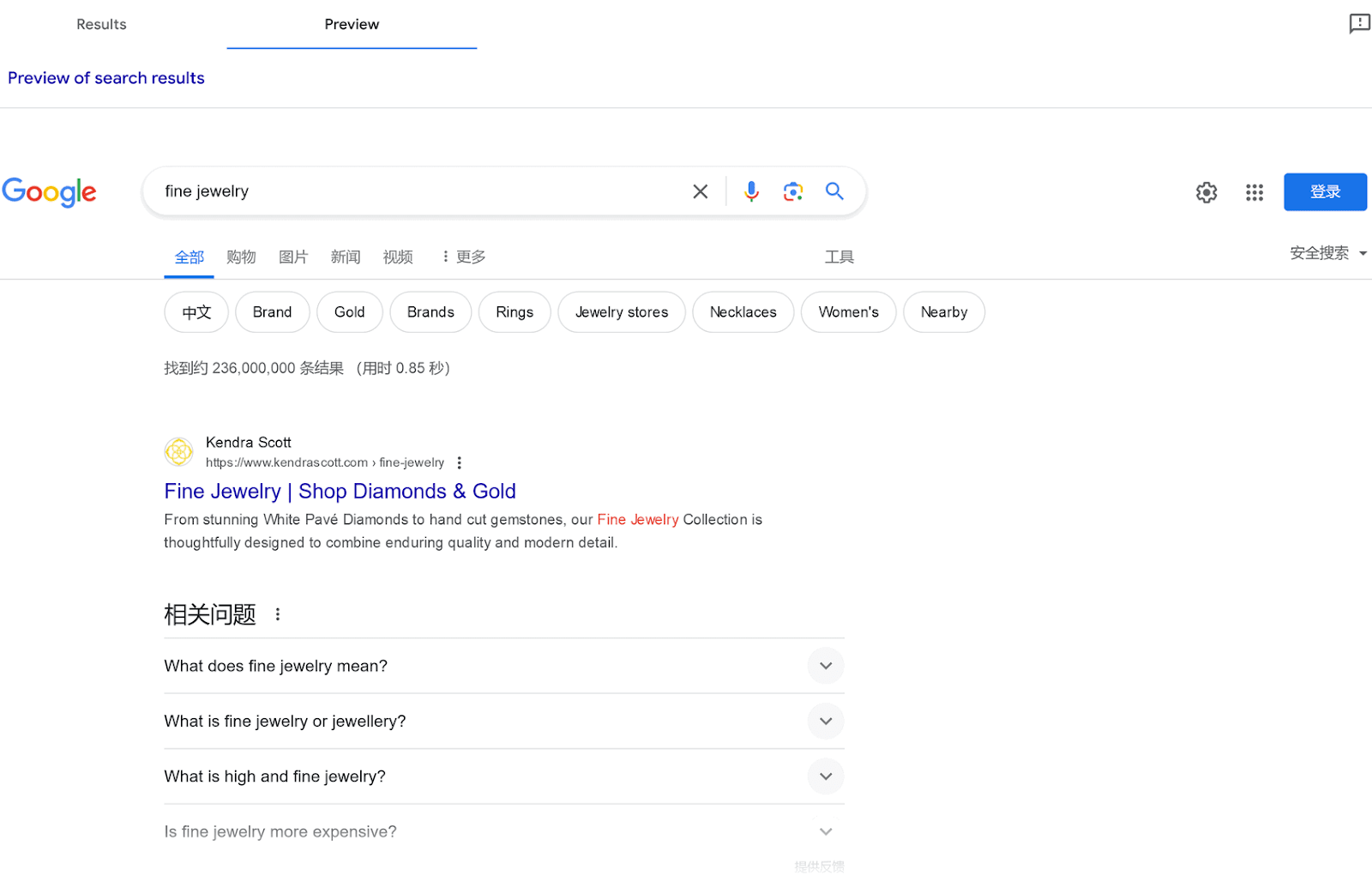Select the 图片 images search tab
This screenshot has height=882, width=1372.
[292, 257]
